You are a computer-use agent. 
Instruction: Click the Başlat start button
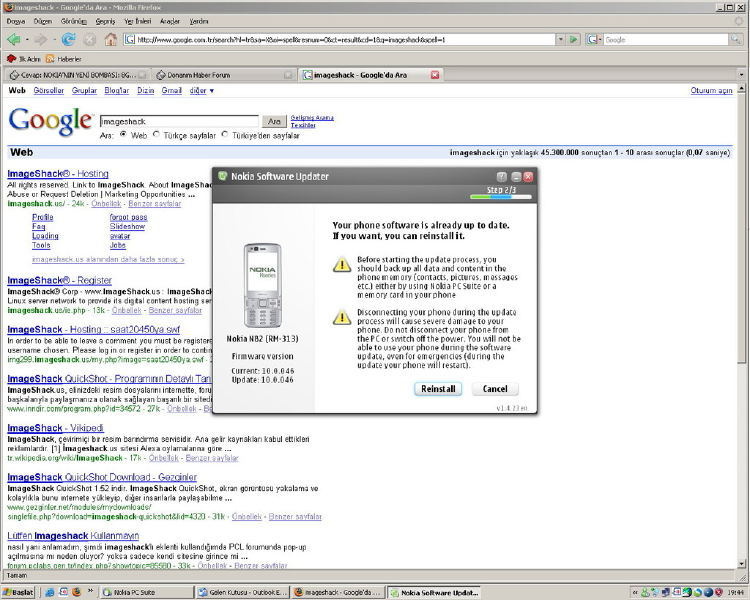[x=19, y=592]
